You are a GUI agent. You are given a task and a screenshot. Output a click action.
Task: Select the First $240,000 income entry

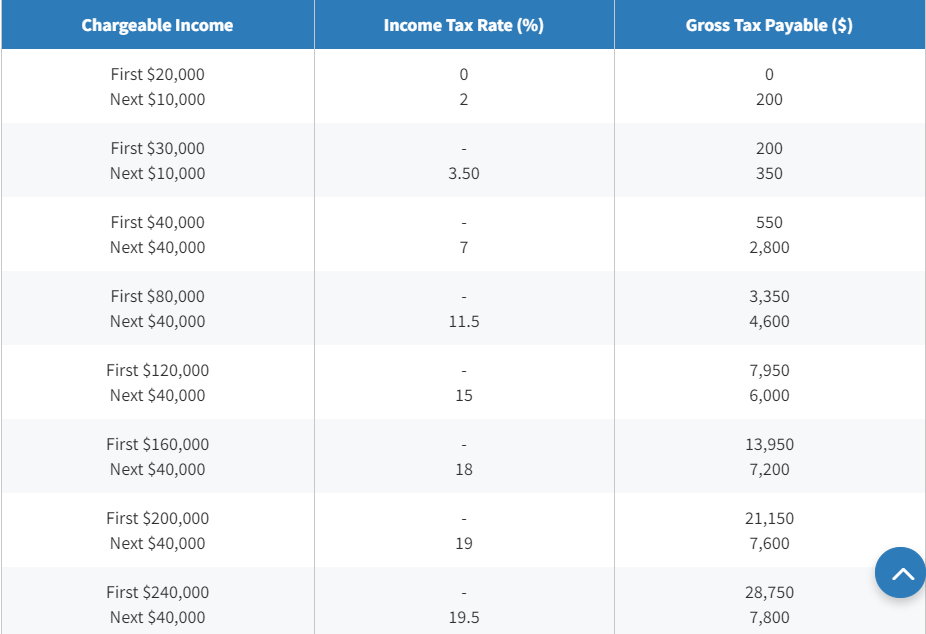157,592
